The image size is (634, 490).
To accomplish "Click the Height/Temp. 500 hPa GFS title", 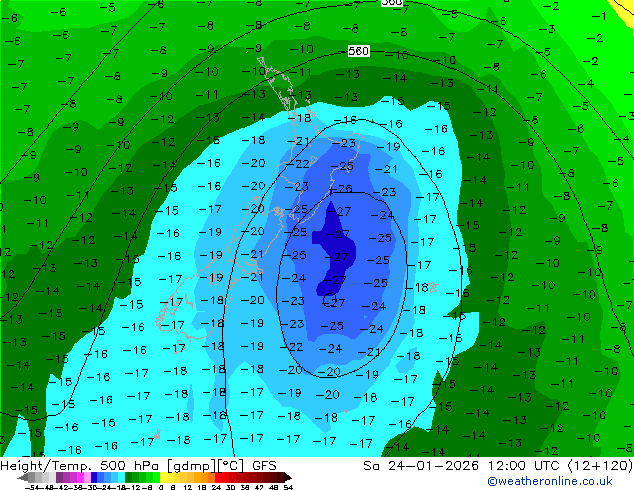I will pyautogui.click(x=138, y=466).
